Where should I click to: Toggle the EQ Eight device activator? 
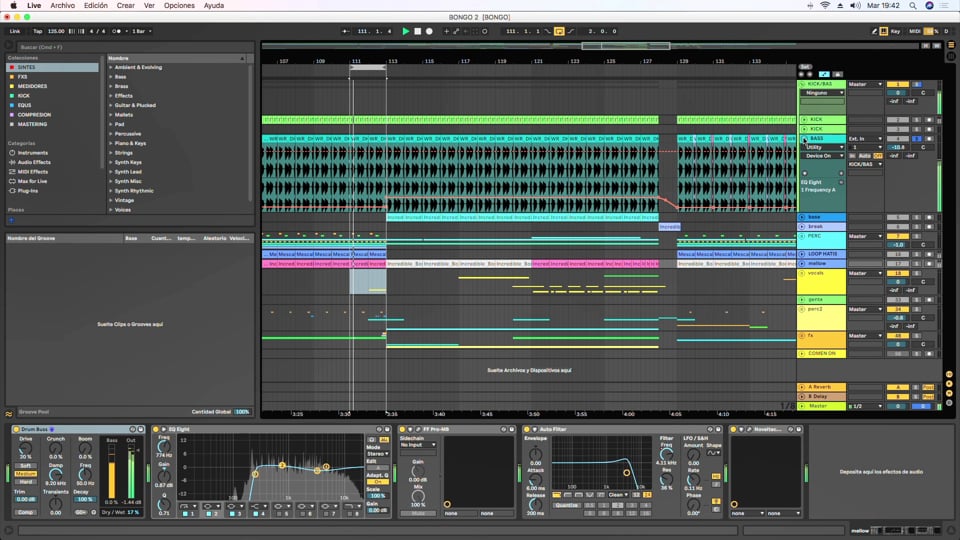[x=156, y=429]
